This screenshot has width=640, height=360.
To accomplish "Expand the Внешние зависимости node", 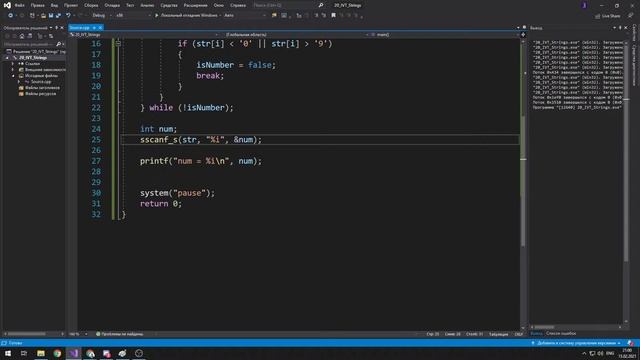I will coord(13,70).
